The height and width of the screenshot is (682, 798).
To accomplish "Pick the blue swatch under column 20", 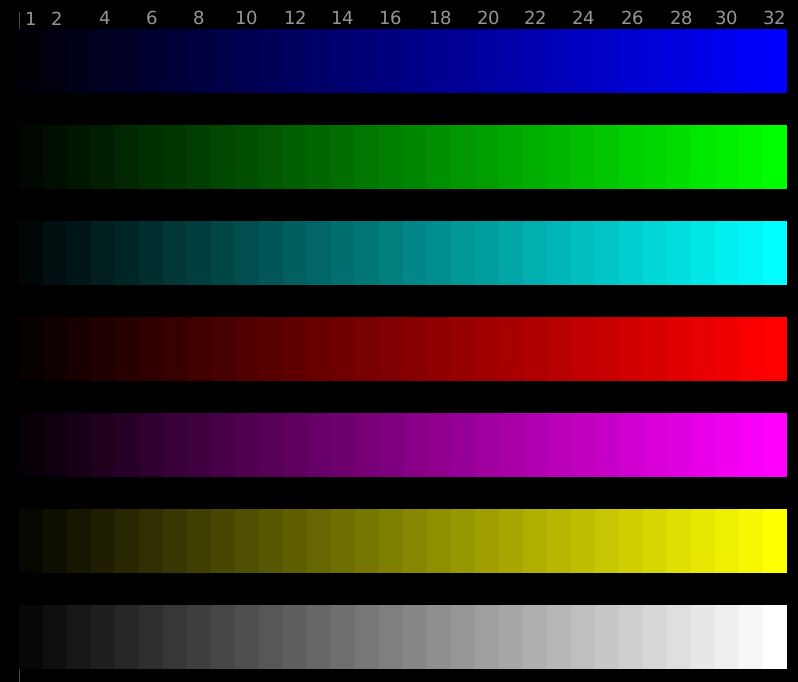I will coord(487,61).
